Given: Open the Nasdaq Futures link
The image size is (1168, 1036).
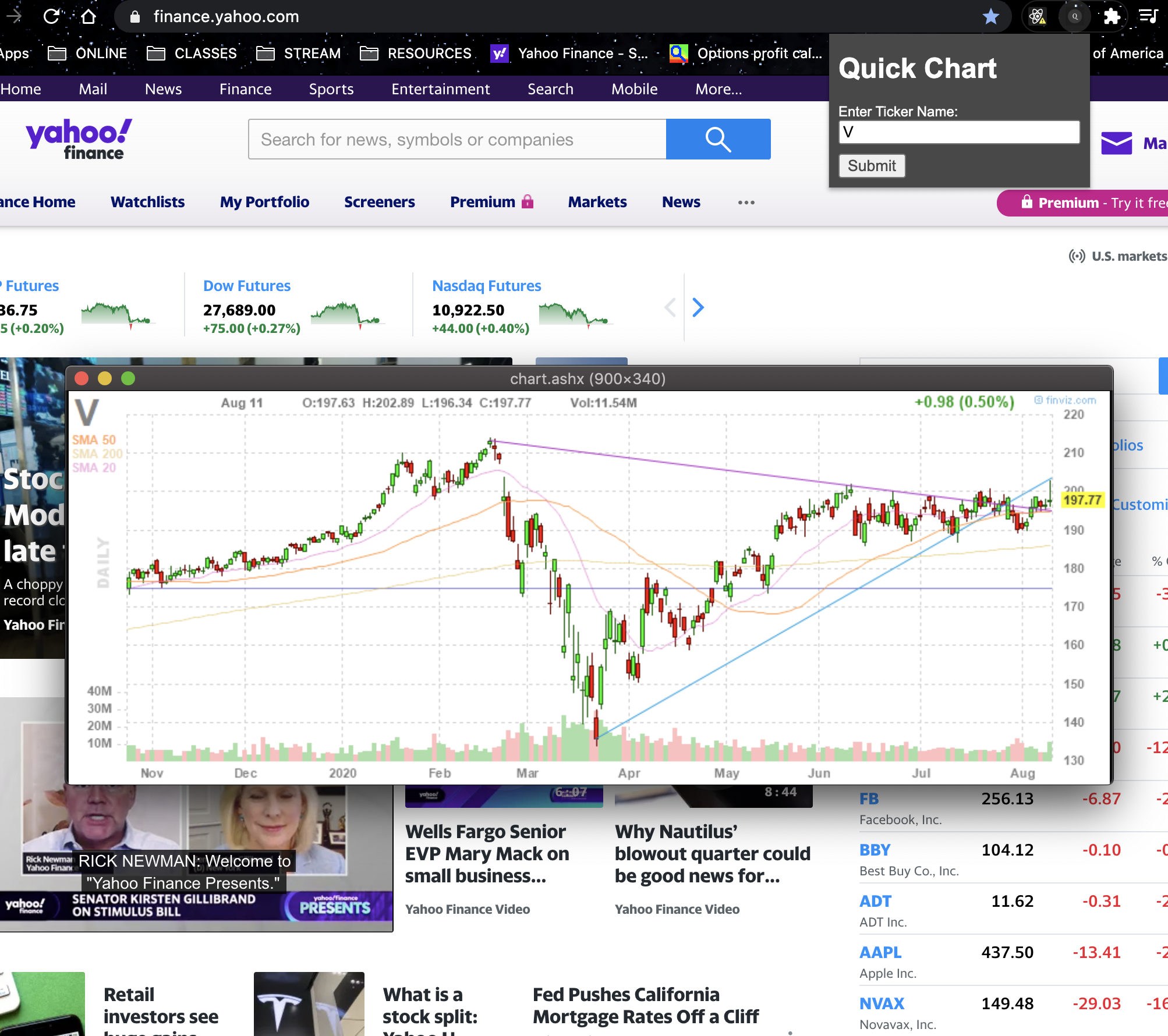Looking at the screenshot, I should (x=487, y=286).
